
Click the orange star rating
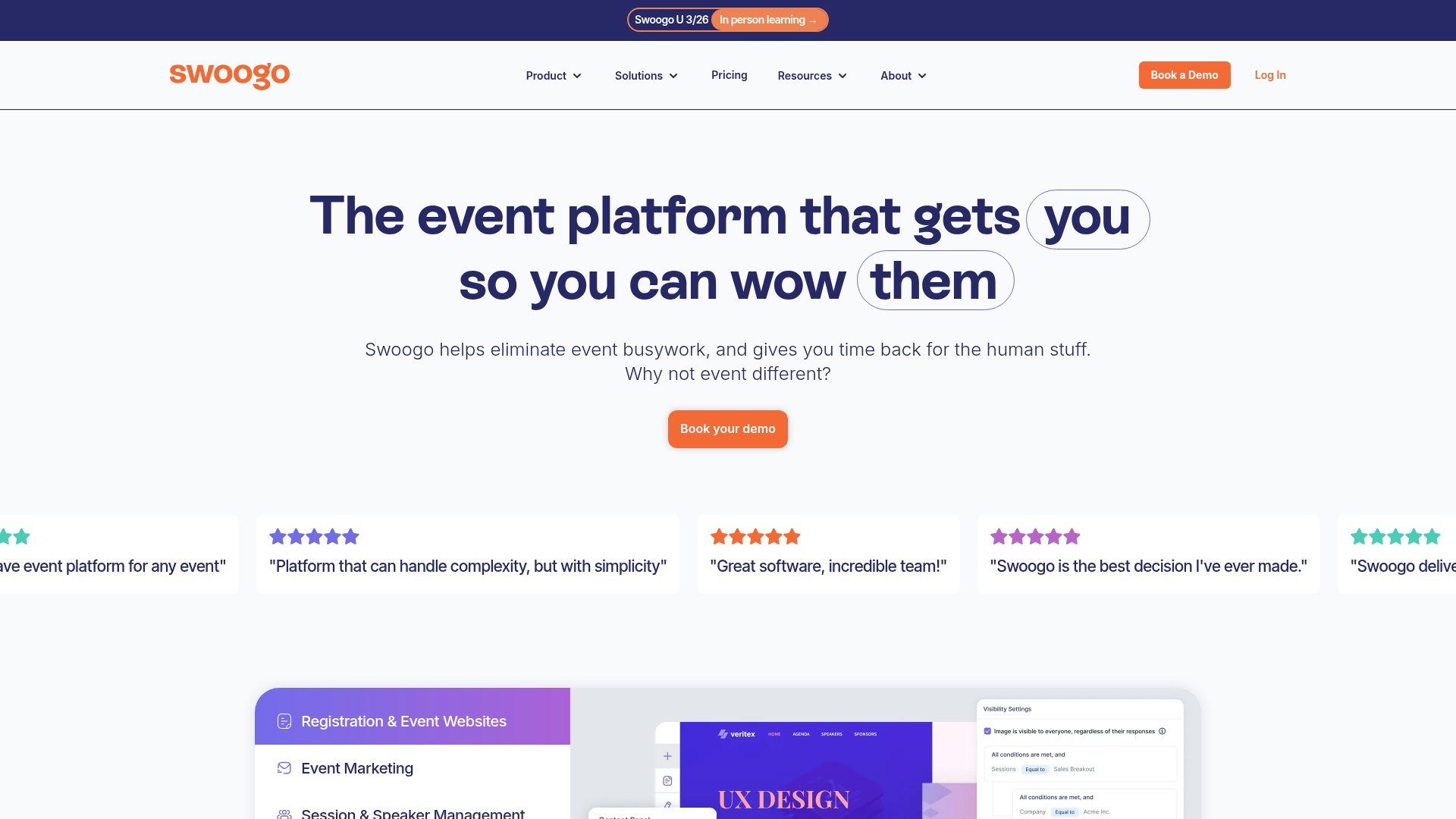click(x=755, y=537)
